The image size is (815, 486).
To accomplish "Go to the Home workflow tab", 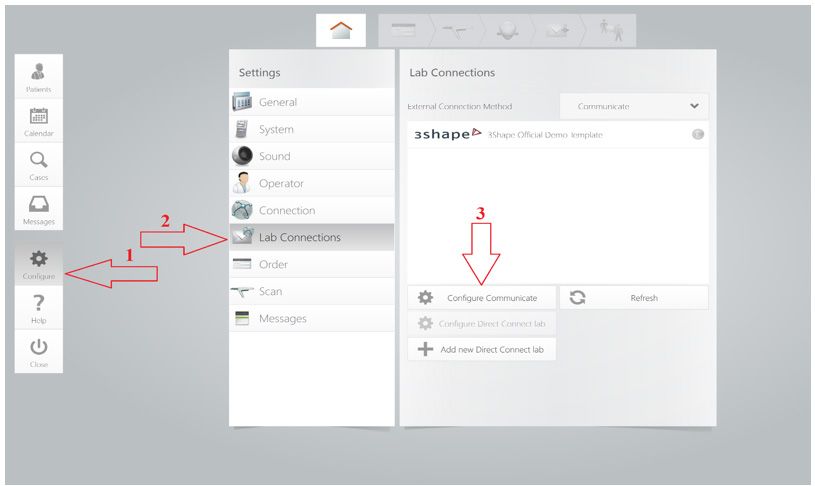I will tap(341, 31).
